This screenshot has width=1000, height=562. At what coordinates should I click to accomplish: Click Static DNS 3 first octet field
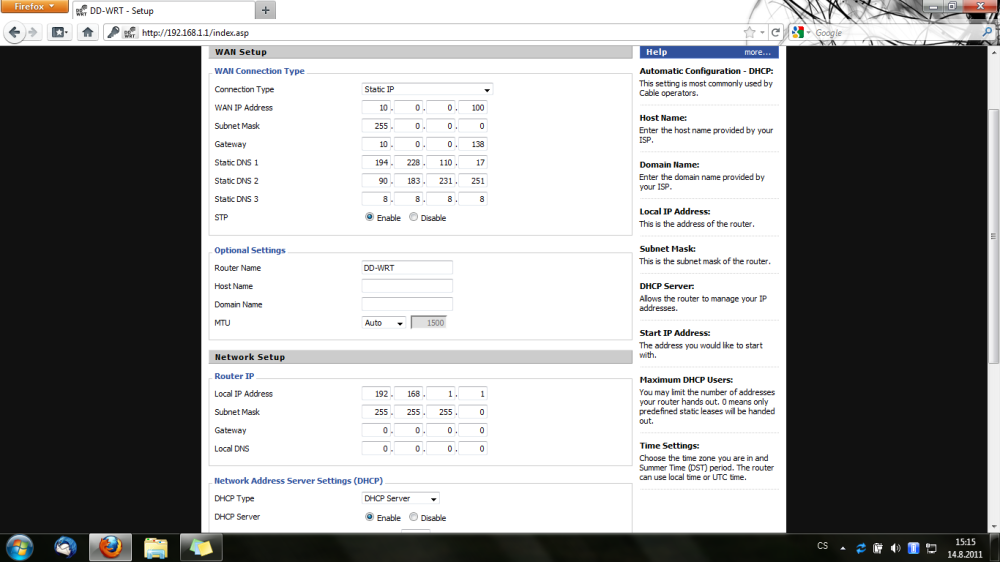click(376, 199)
